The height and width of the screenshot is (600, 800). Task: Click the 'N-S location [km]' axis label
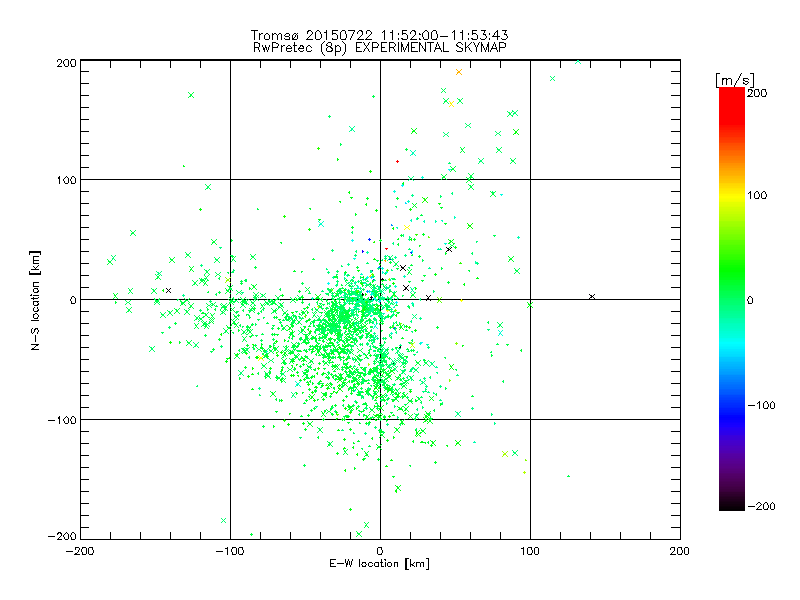35,300
